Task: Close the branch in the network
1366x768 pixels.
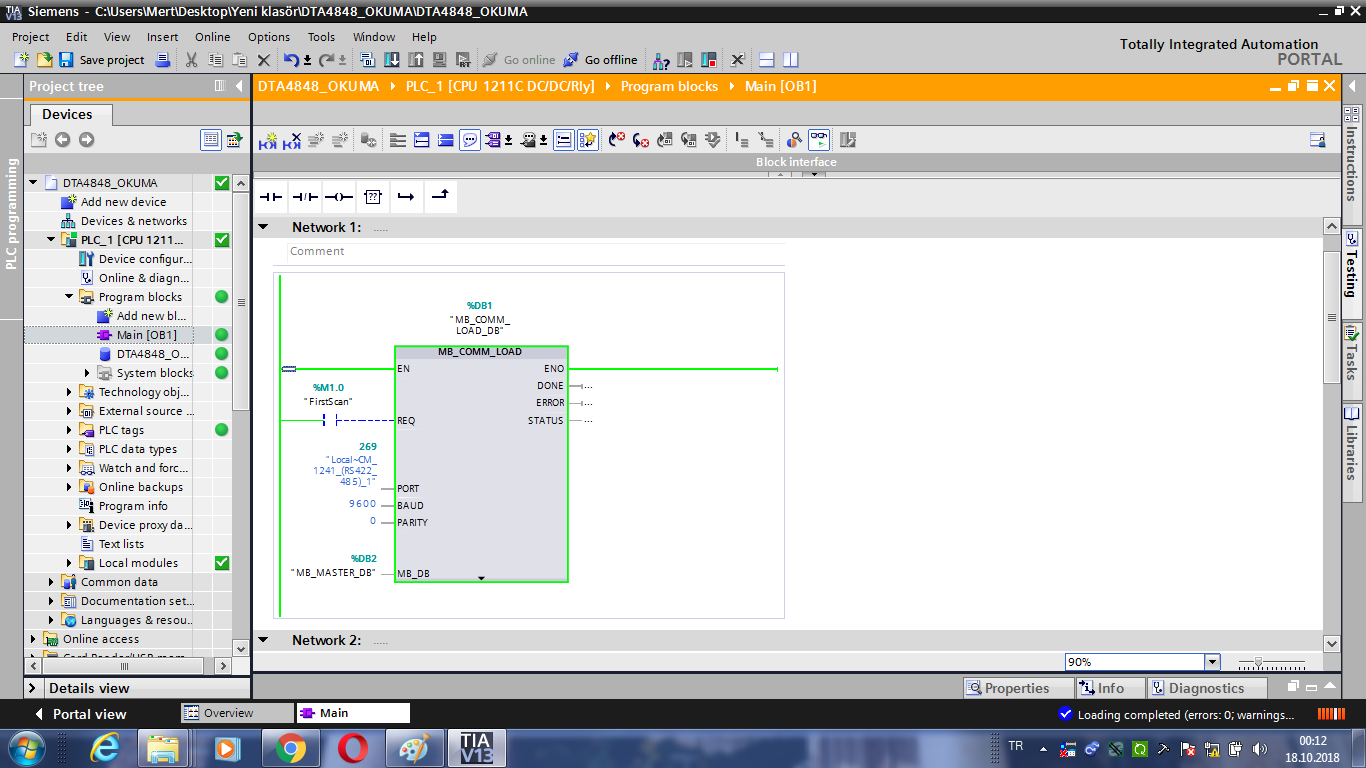Action: tap(439, 197)
